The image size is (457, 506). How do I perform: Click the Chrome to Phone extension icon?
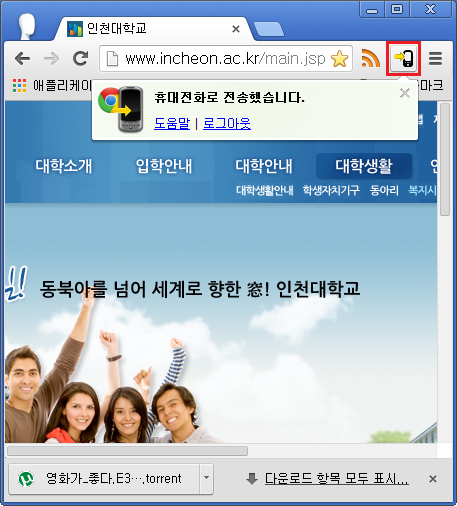[404, 59]
